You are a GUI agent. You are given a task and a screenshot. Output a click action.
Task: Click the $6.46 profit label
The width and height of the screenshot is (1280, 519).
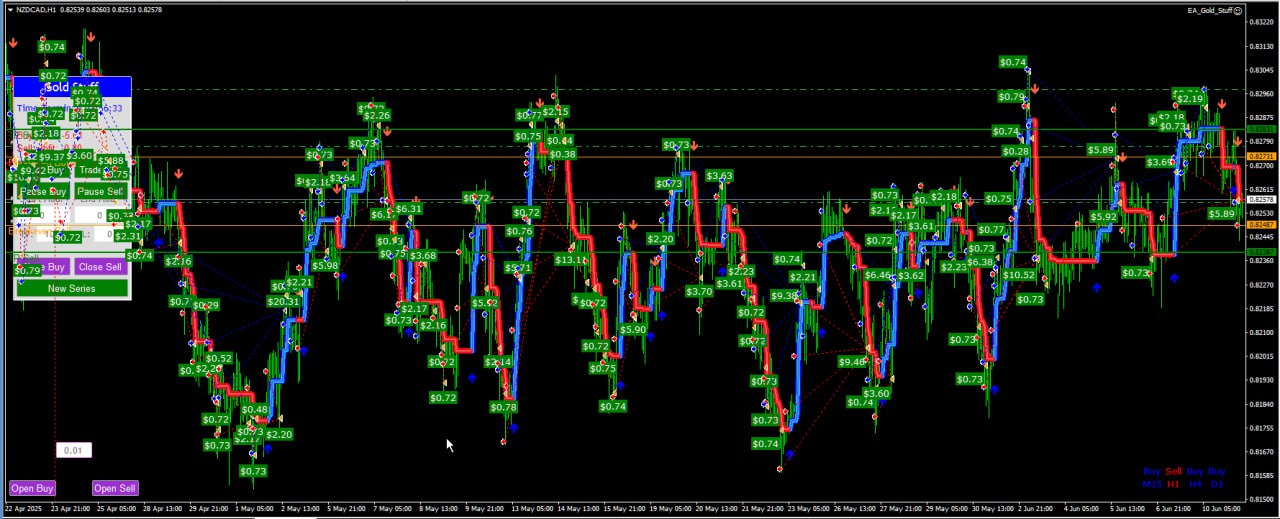point(877,275)
